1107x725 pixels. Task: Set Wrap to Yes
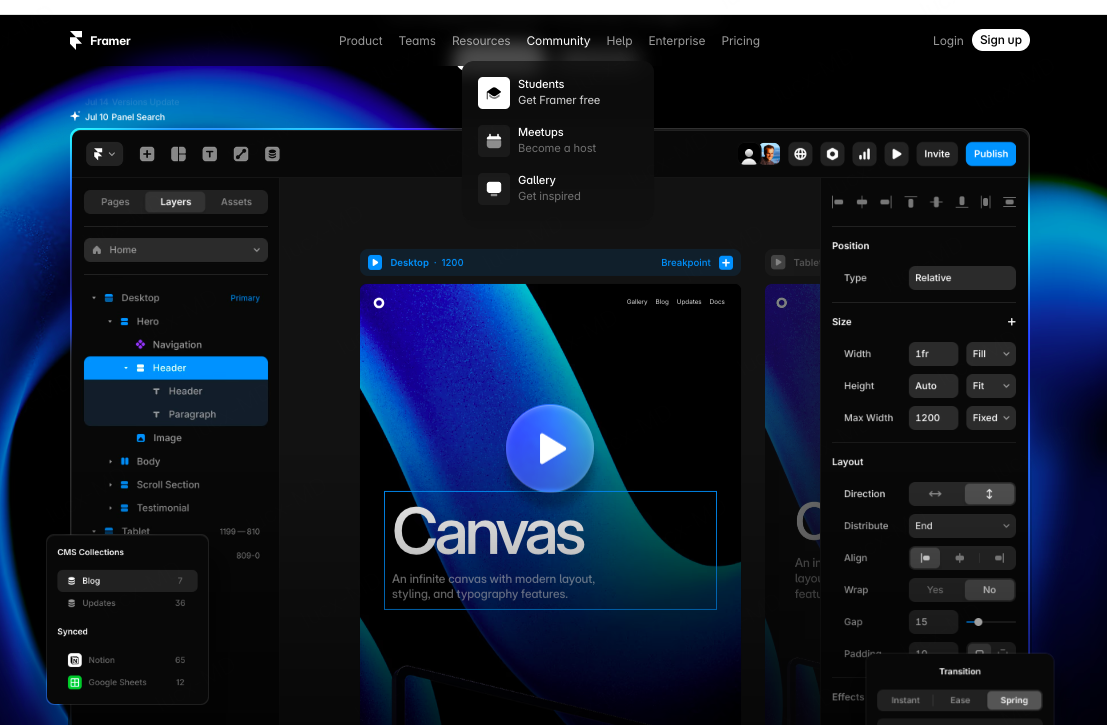[x=935, y=590]
